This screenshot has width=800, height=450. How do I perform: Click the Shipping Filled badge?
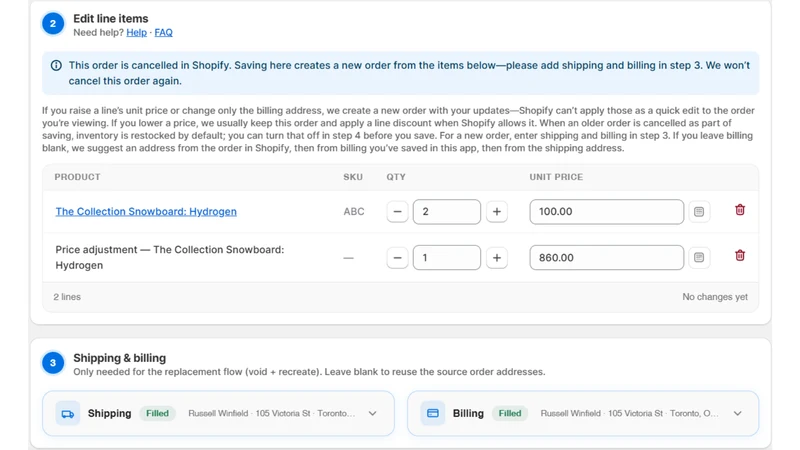tap(157, 413)
